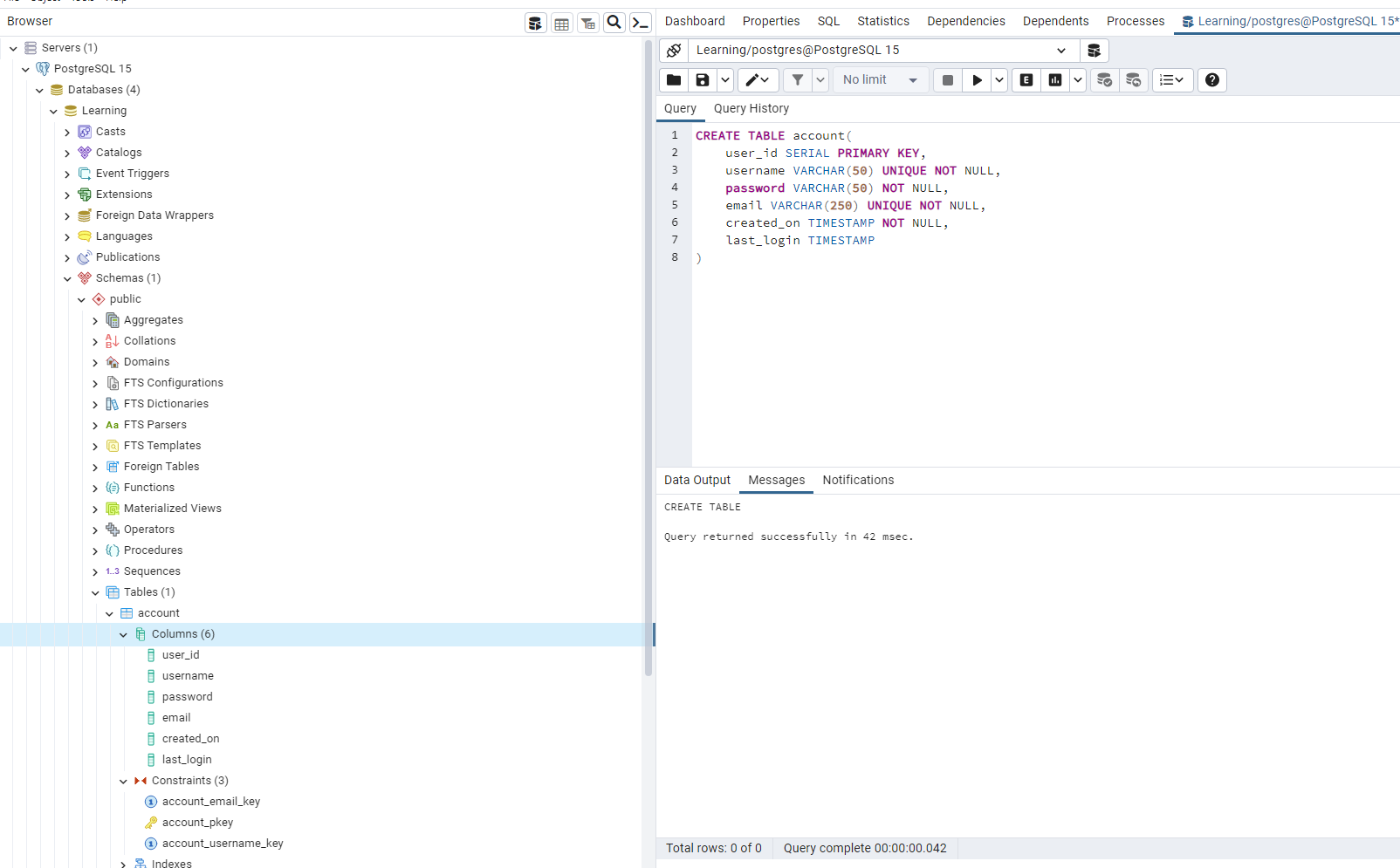
Task: Click the Query Tool icon in Browser panel
Action: (x=536, y=24)
